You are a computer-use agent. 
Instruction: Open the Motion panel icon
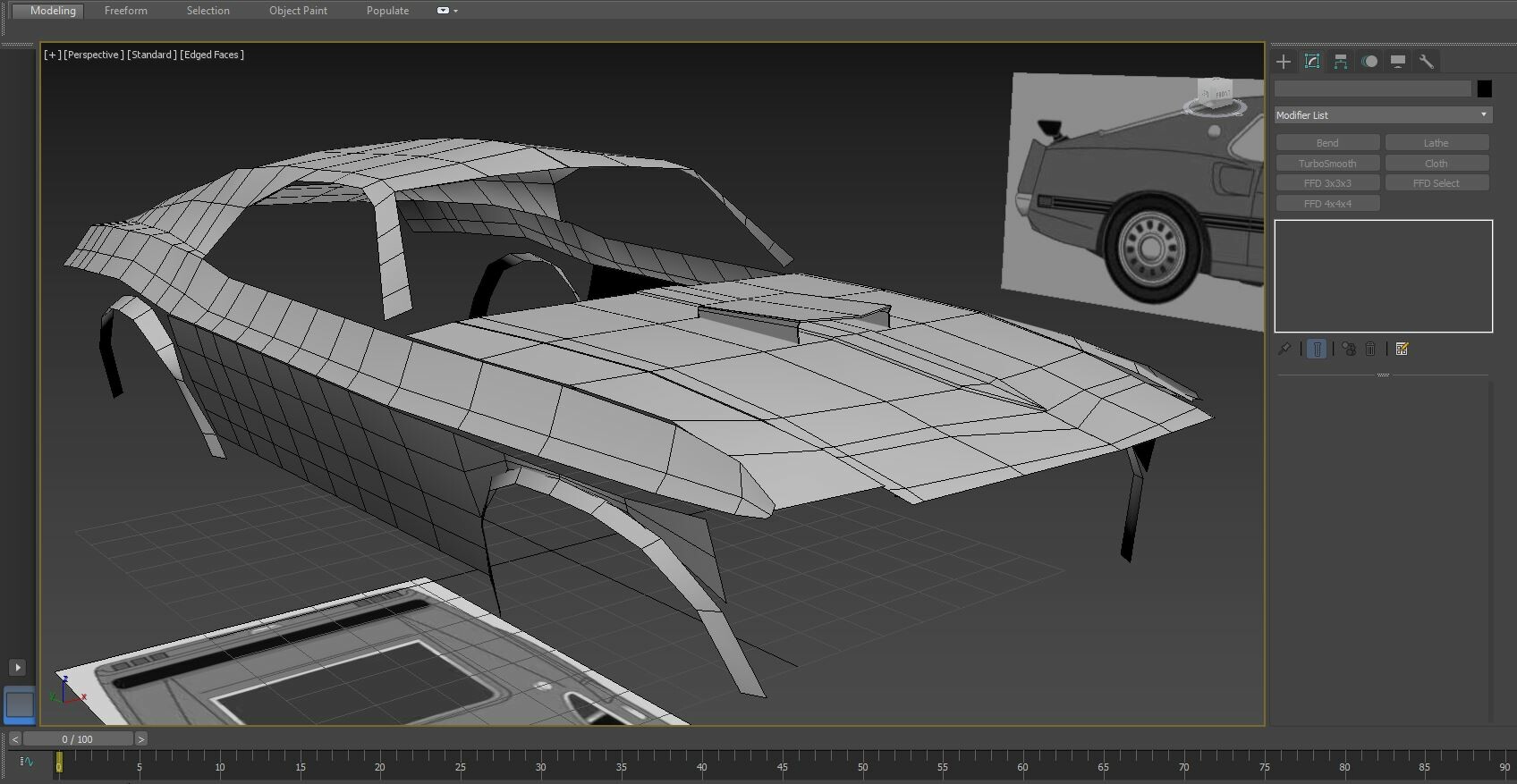tap(1369, 62)
